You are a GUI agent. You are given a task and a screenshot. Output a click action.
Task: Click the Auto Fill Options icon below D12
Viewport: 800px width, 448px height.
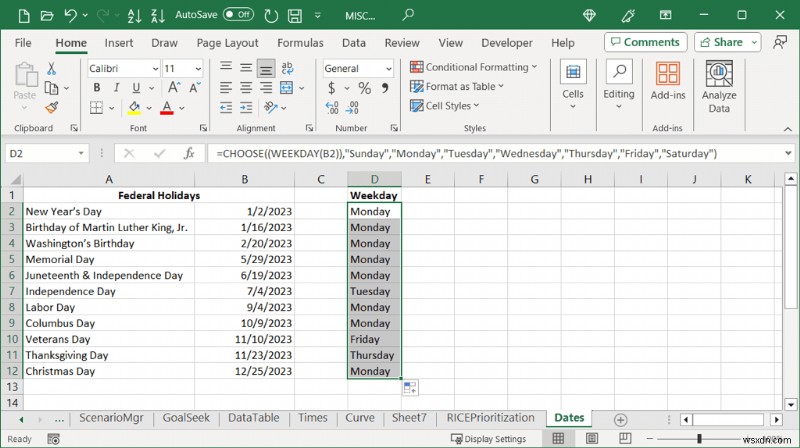410,388
